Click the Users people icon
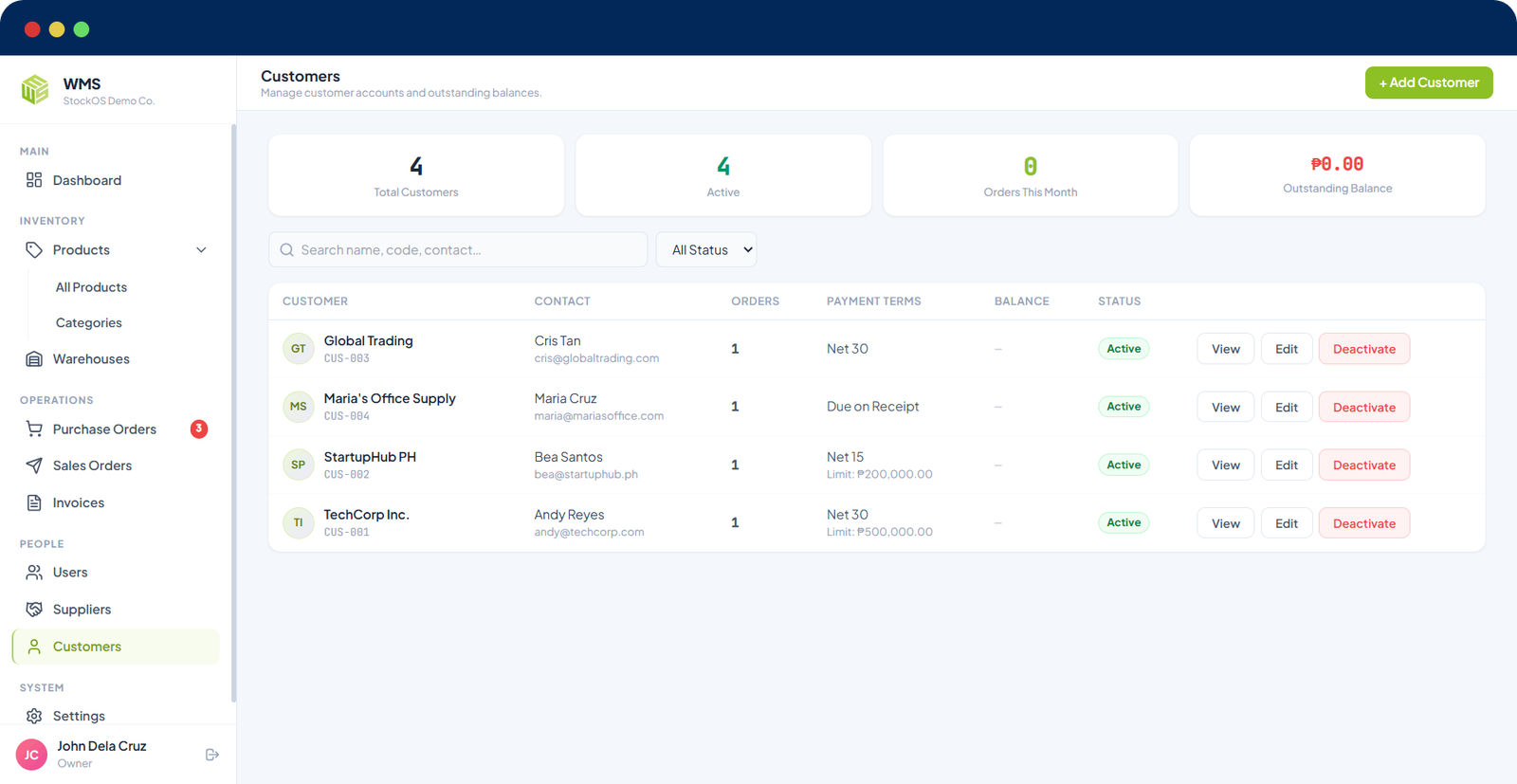Viewport: 1517px width, 784px height. (34, 573)
